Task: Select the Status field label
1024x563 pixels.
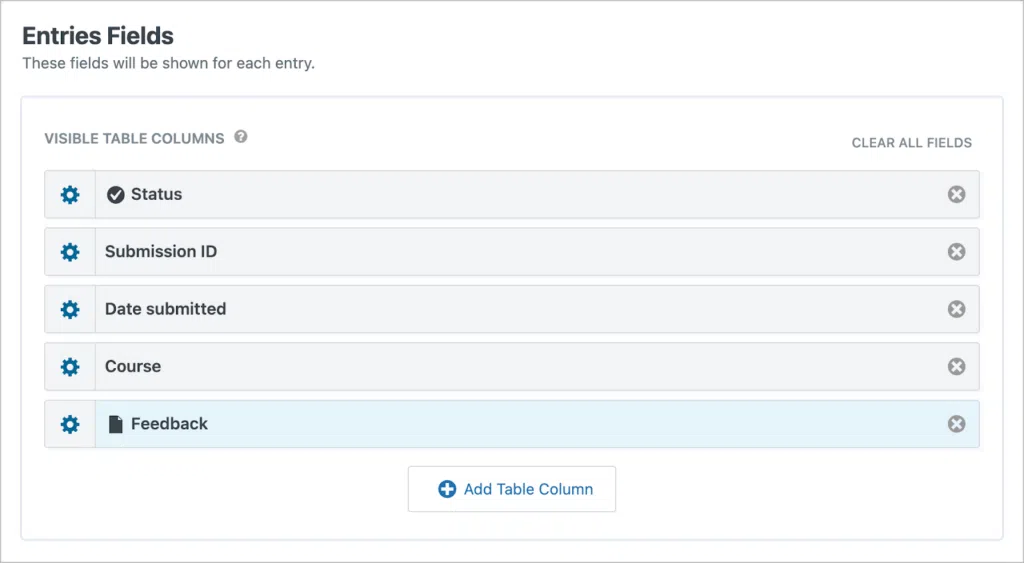Action: click(157, 194)
